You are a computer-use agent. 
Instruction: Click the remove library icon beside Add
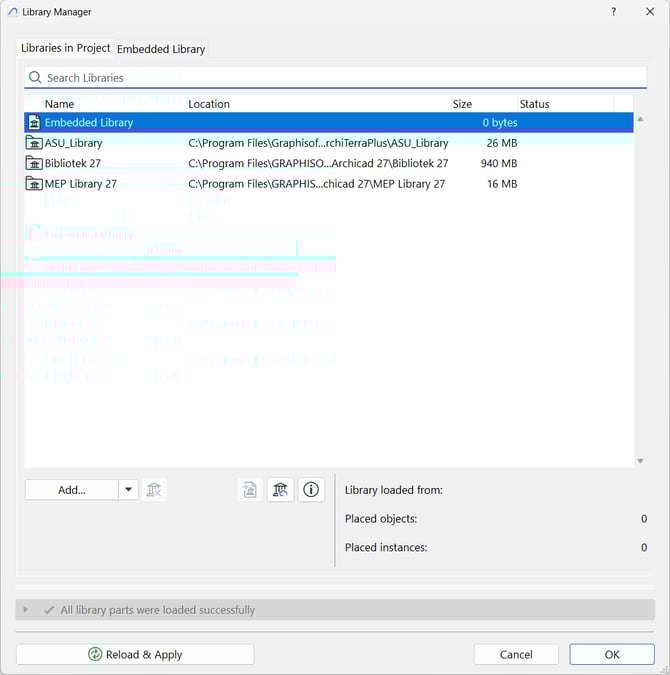(154, 489)
